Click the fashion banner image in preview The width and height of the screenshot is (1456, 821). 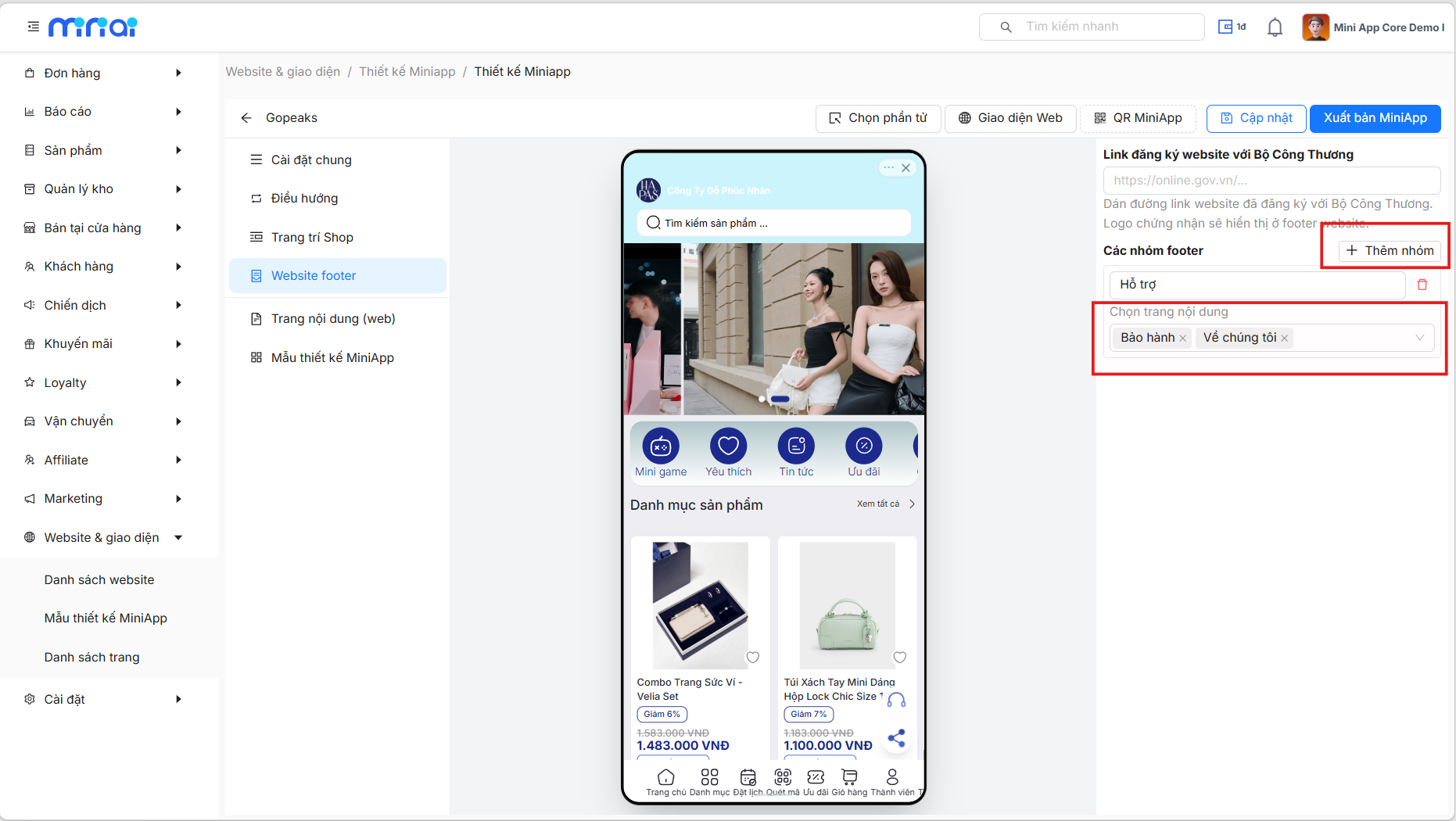tap(774, 329)
